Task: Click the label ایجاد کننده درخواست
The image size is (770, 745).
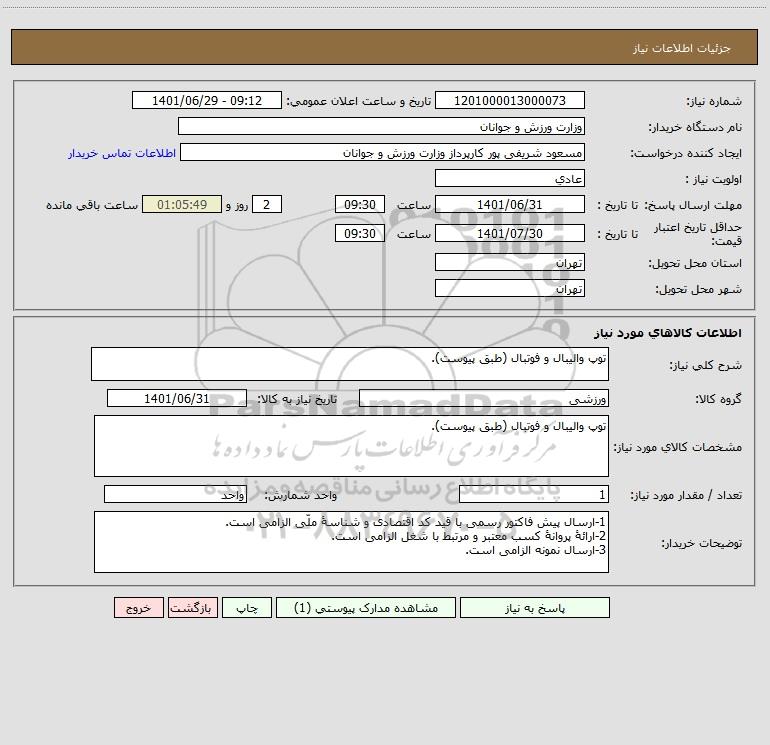Action: (x=686, y=153)
